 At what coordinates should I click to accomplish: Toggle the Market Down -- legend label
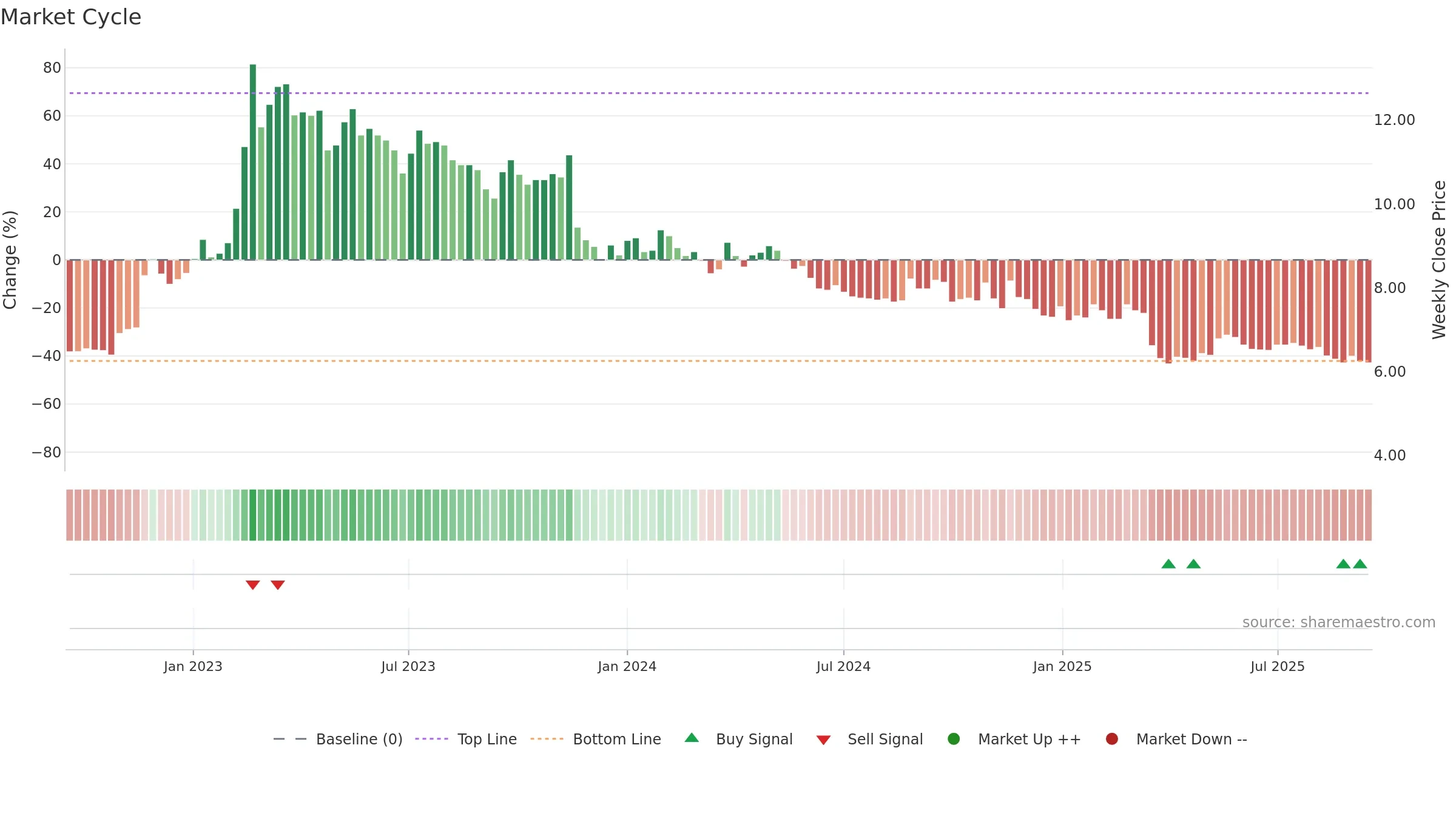coord(1191,739)
